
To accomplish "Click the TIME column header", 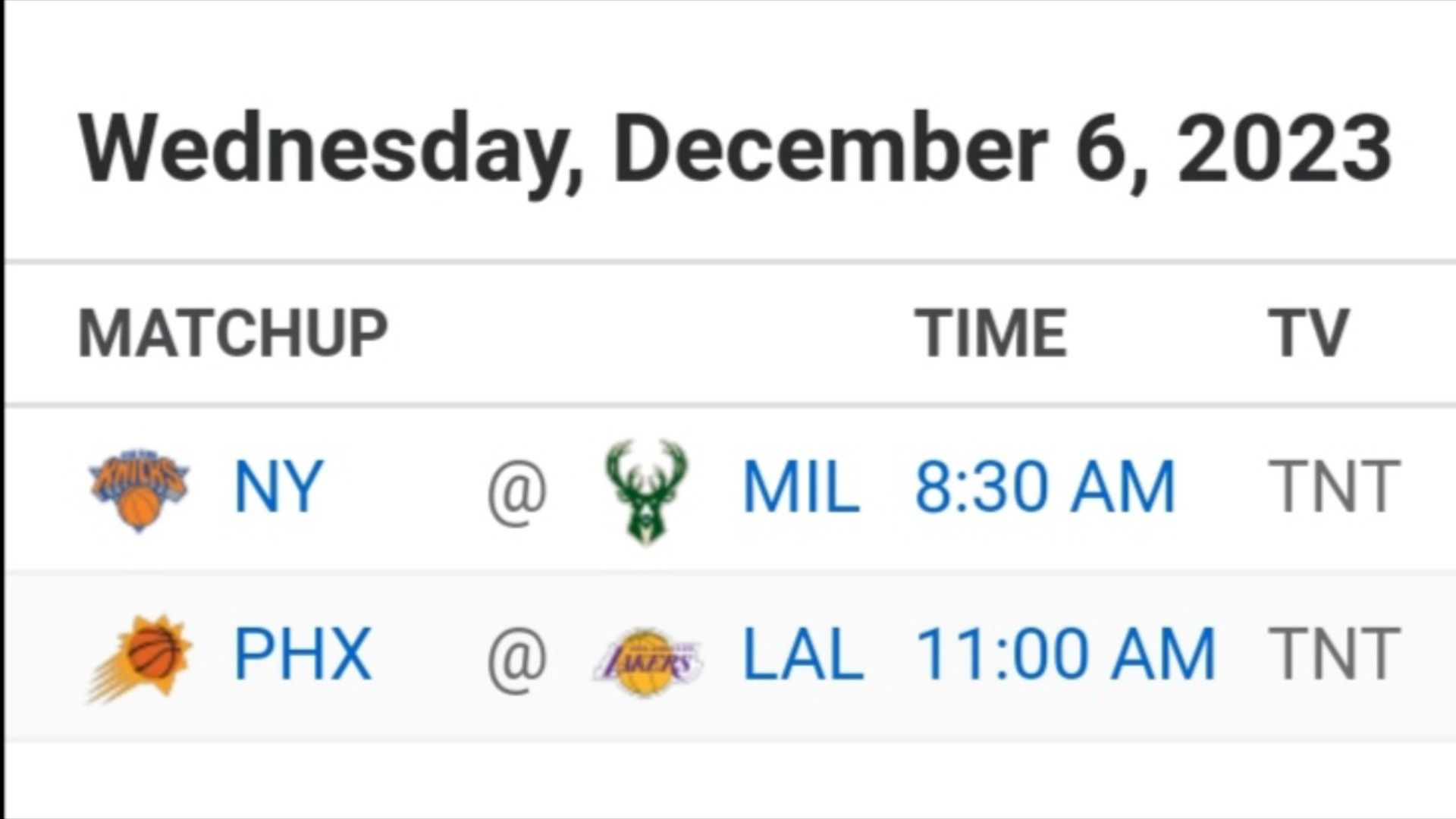I will (x=991, y=332).
